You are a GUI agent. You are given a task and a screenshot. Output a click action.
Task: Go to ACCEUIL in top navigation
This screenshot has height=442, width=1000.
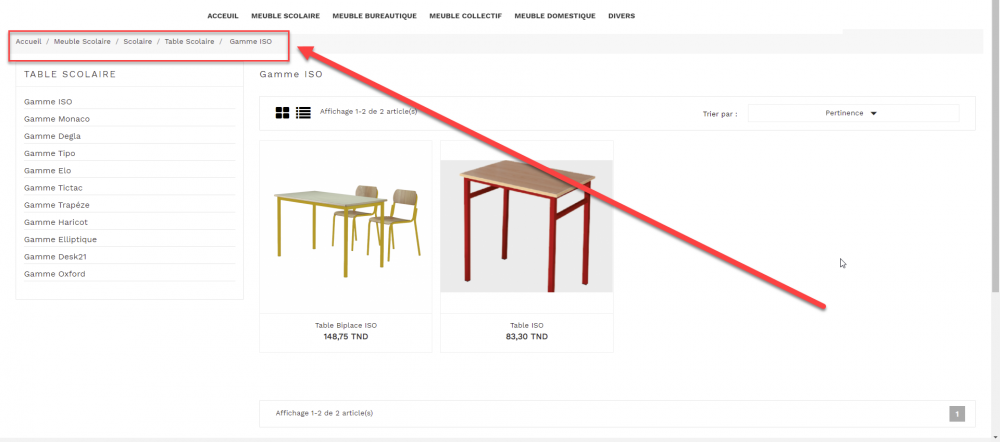click(x=223, y=16)
